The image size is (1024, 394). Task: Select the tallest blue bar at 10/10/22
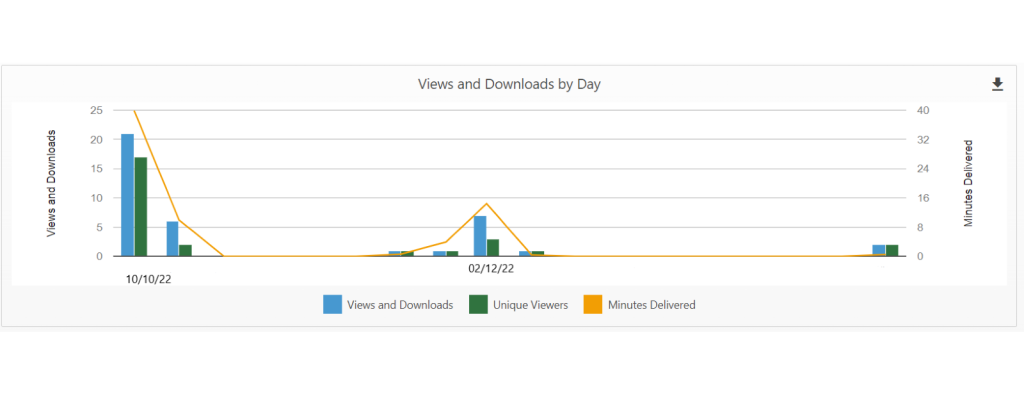point(127,195)
